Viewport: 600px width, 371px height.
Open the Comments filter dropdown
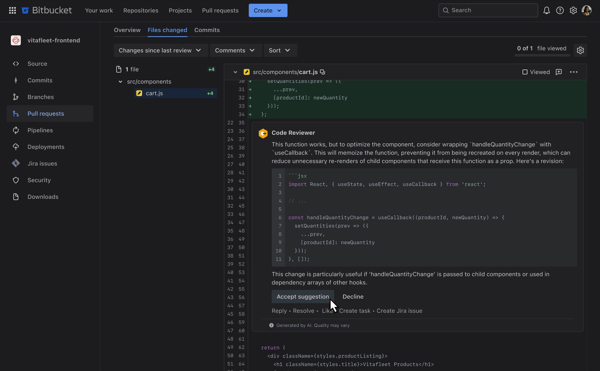click(235, 50)
